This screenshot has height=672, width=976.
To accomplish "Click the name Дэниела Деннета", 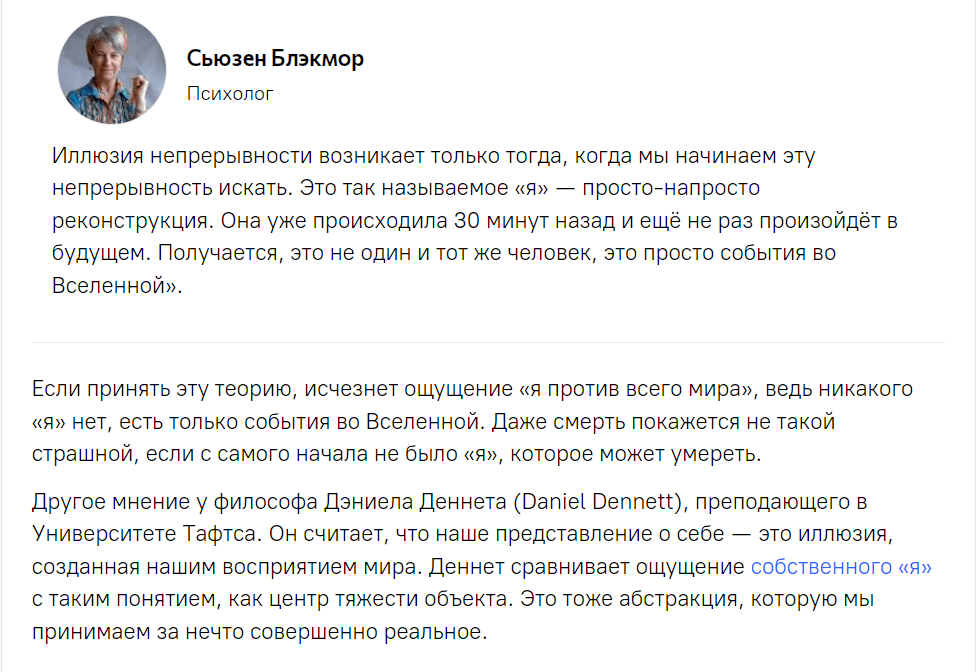I will tap(415, 502).
